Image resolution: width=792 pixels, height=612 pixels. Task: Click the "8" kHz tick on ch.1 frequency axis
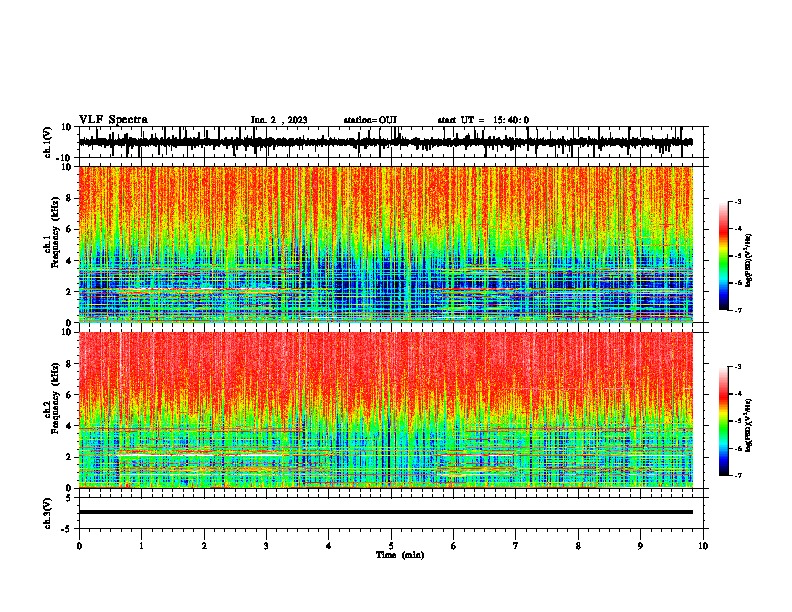(70, 198)
